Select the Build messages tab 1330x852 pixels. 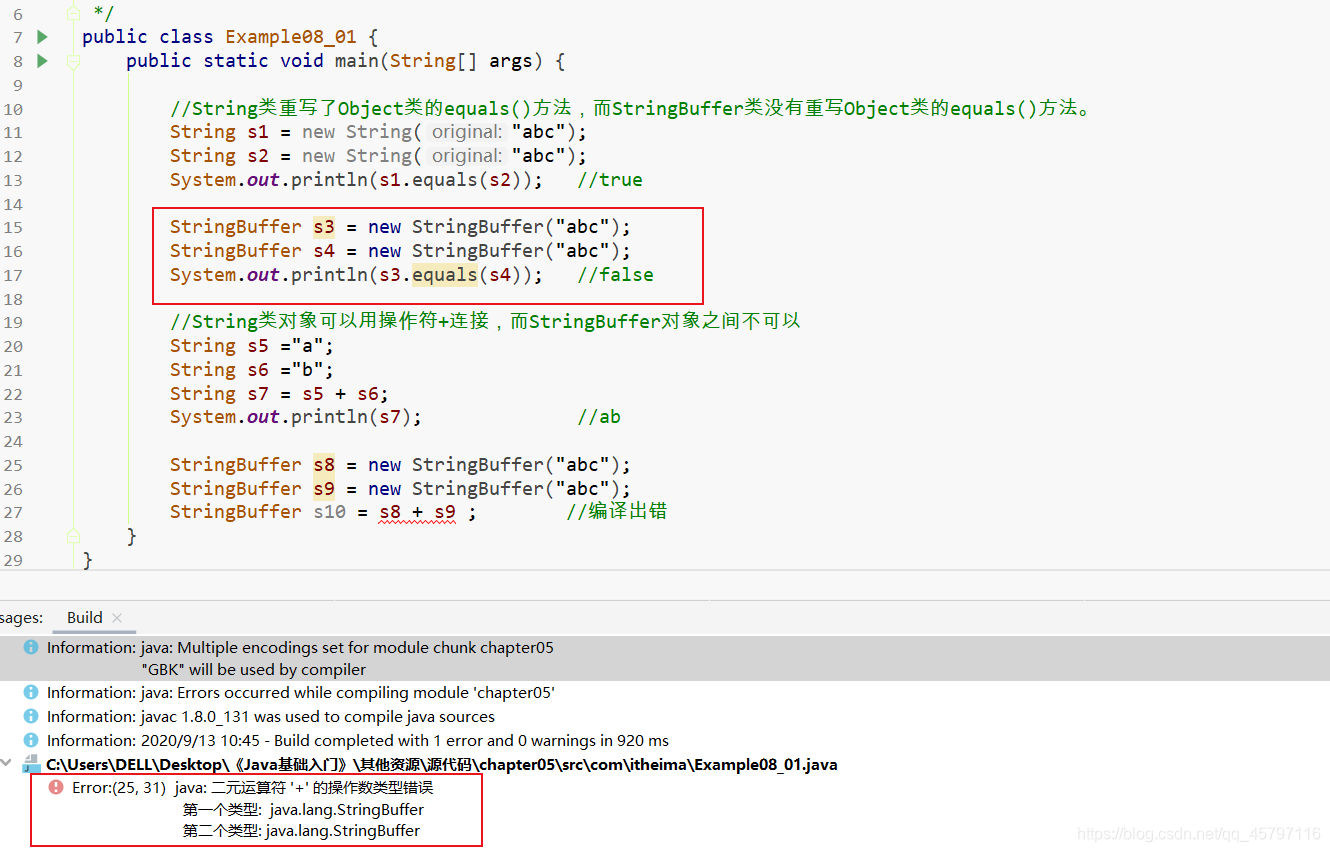click(x=85, y=618)
